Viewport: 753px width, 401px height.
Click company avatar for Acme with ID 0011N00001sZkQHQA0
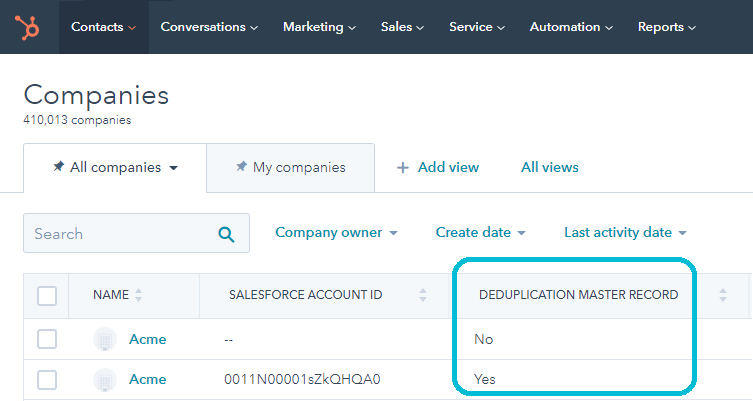coord(105,380)
